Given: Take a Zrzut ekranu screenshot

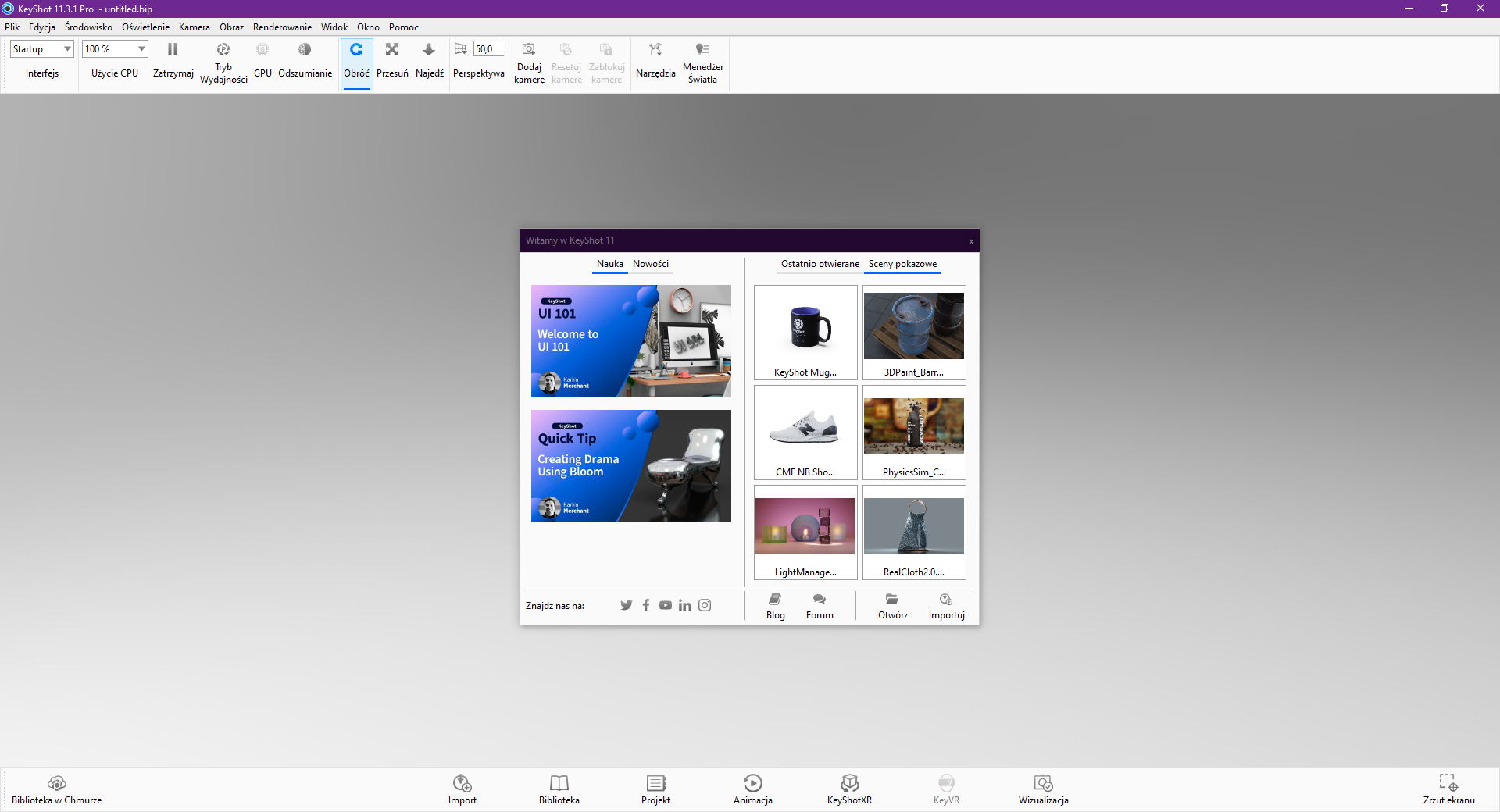Looking at the screenshot, I should coord(1448,789).
